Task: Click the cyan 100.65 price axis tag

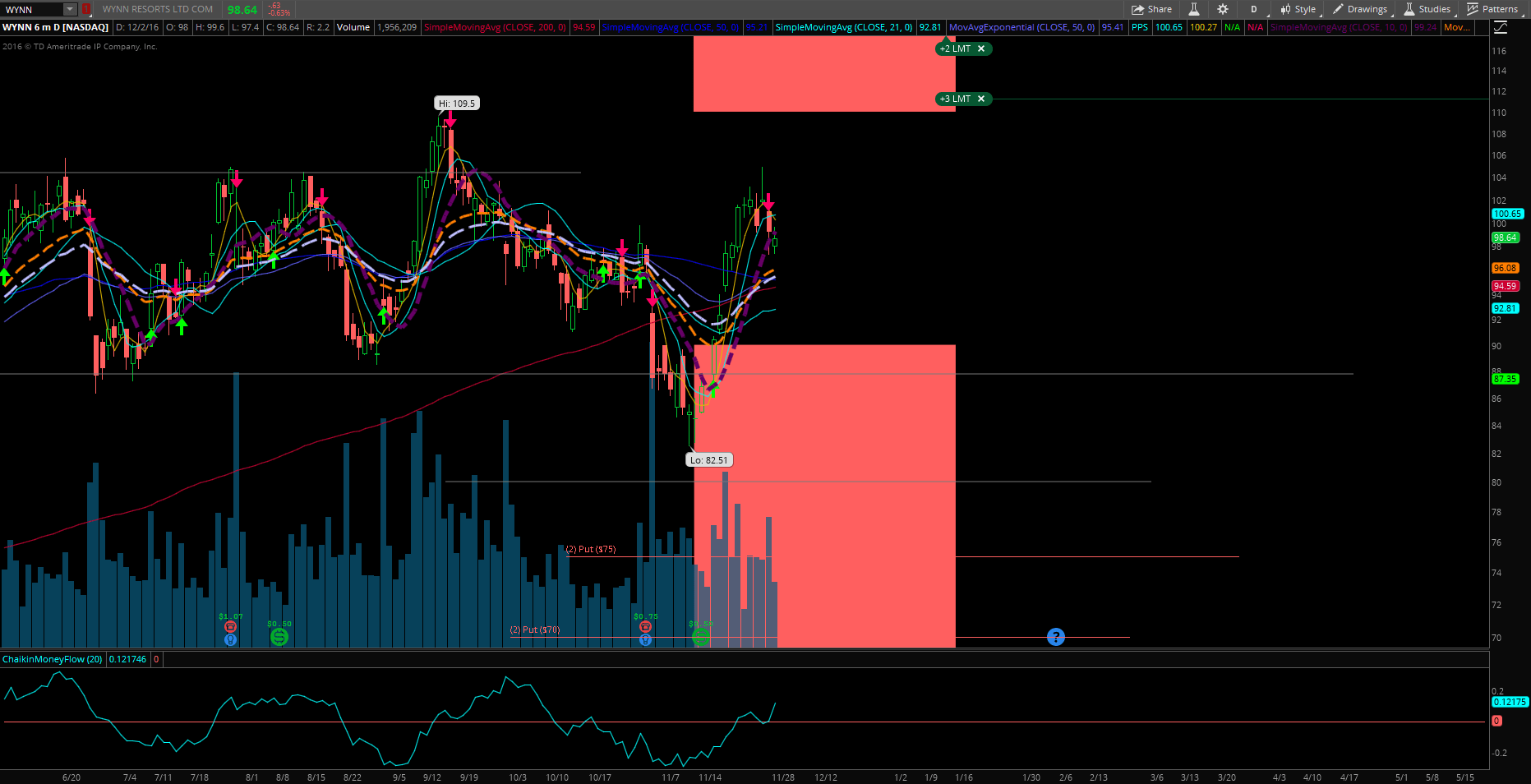Action: [x=1507, y=214]
